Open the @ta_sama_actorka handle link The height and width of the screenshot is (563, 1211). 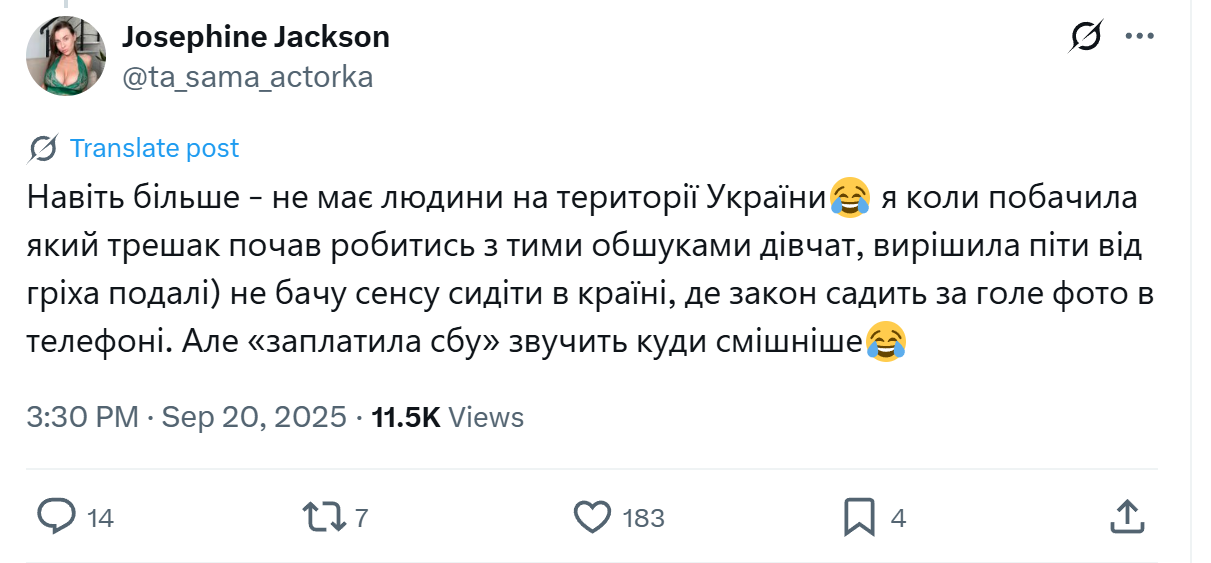(x=247, y=77)
